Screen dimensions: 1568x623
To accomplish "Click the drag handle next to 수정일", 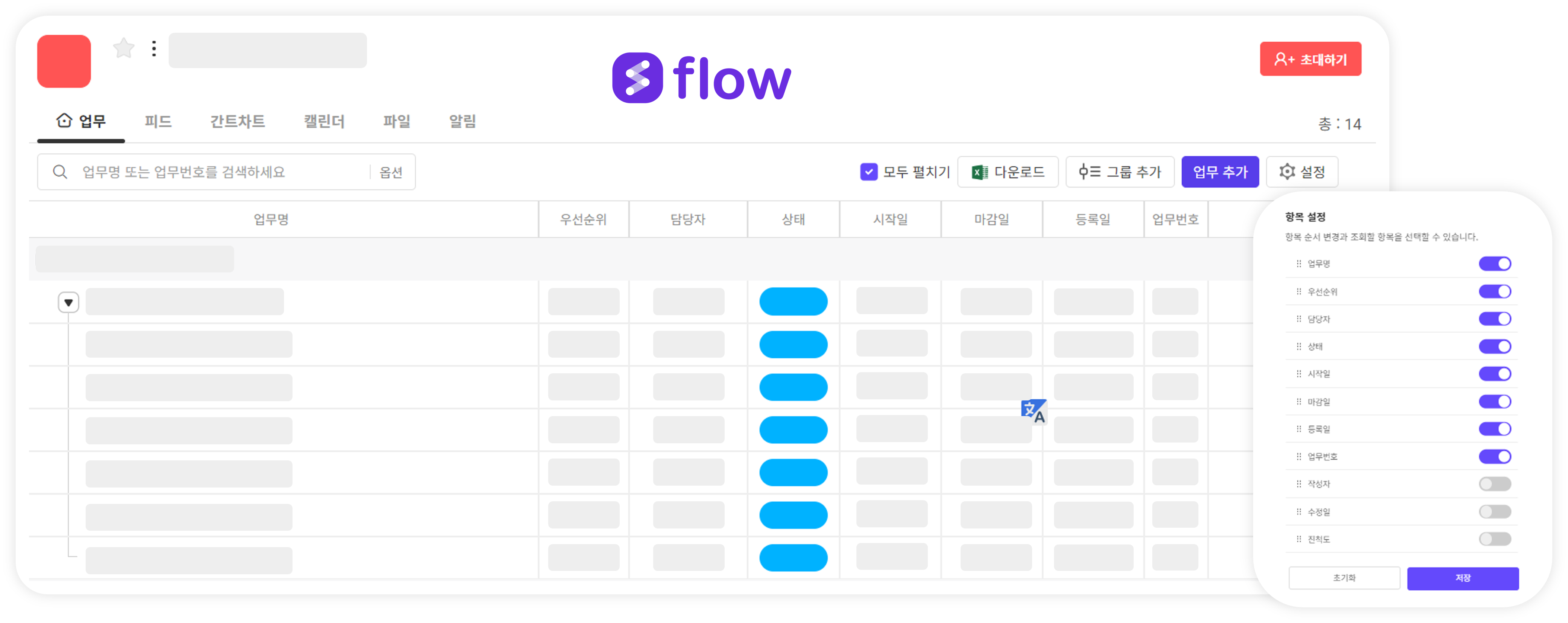I will (1298, 512).
